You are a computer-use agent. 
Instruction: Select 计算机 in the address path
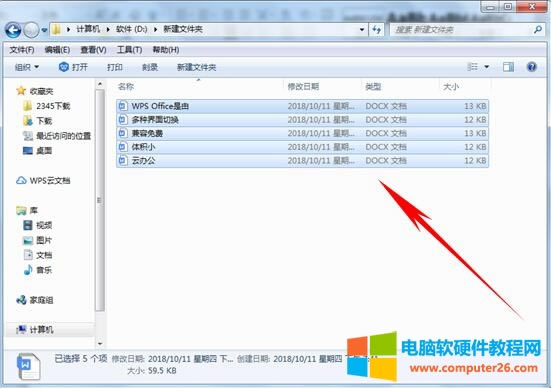88,29
